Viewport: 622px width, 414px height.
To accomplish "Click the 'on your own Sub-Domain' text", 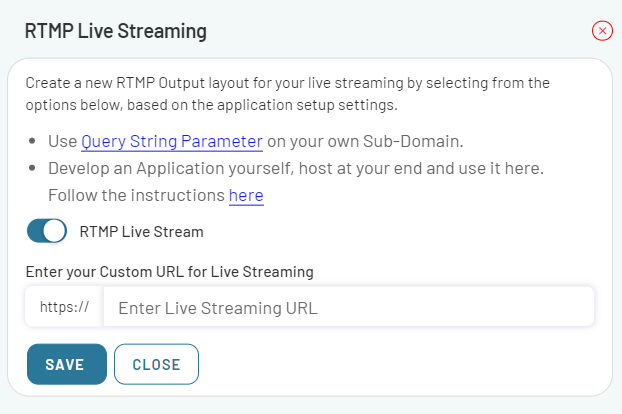I will [x=365, y=141].
